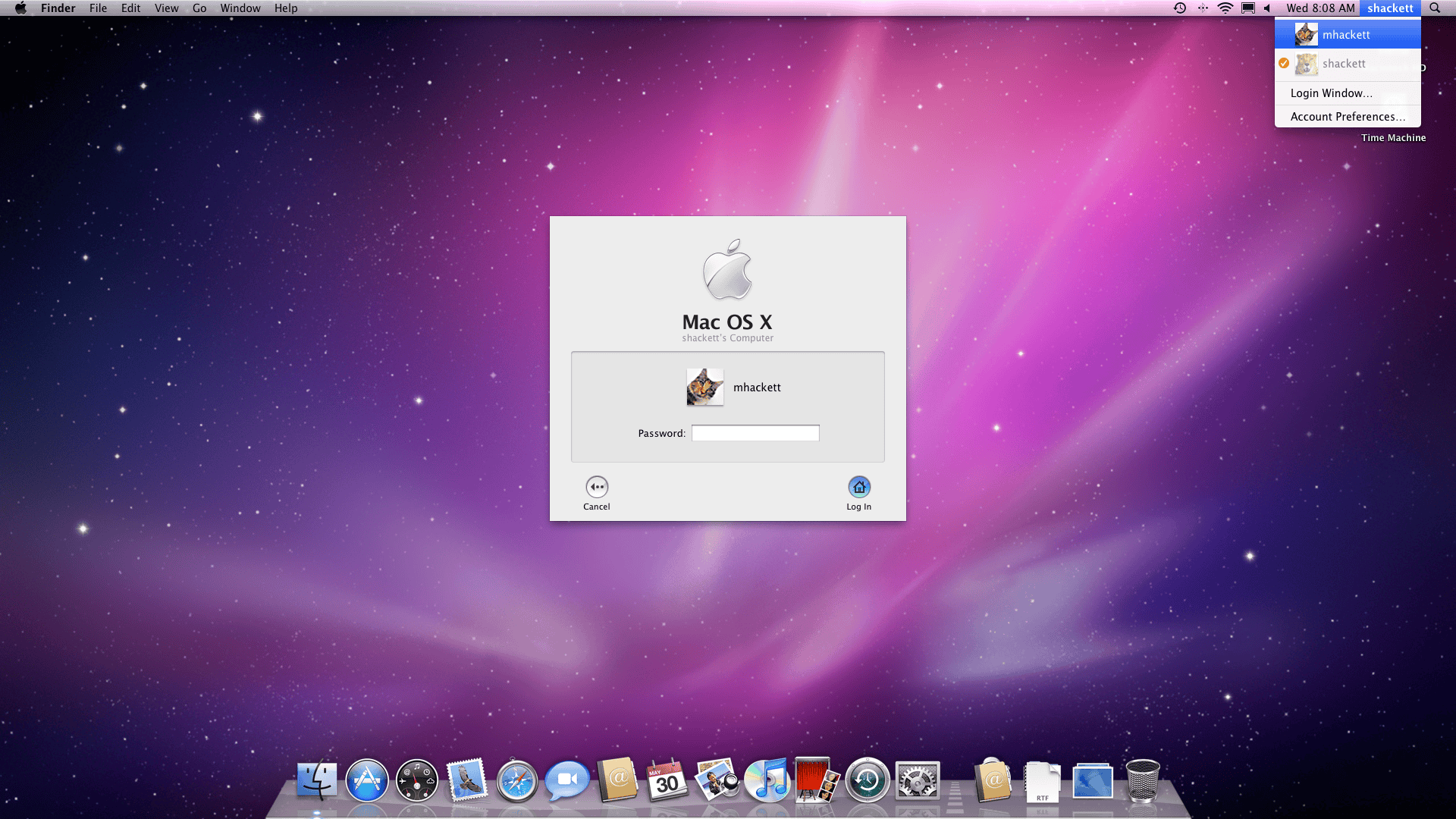Launch Photo Booth from the Dock
The height and width of the screenshot is (819, 1456).
pyautogui.click(x=817, y=780)
